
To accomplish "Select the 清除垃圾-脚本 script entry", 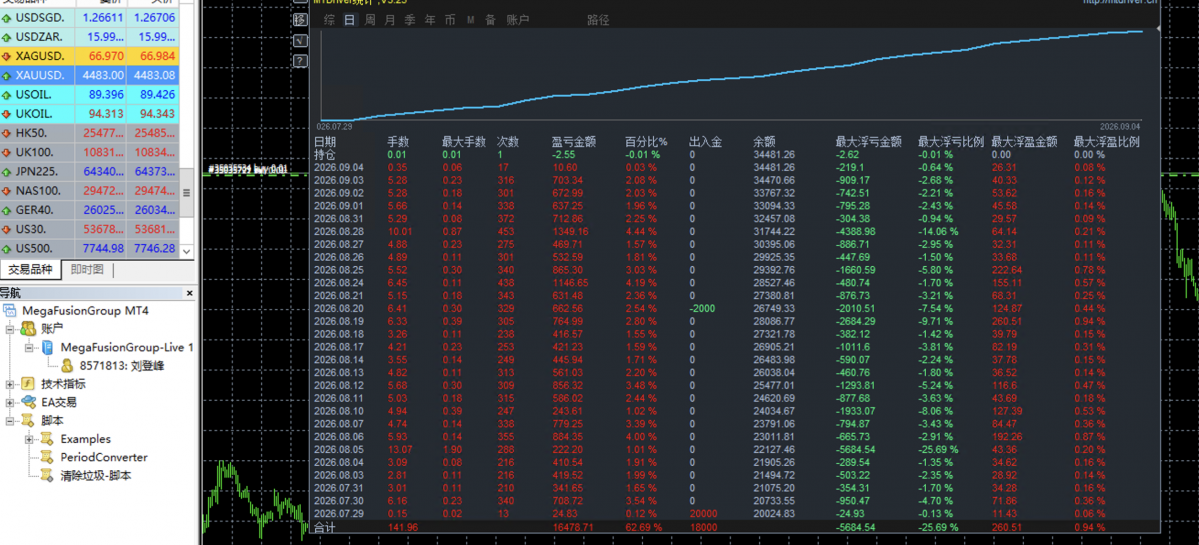I will click(96, 475).
